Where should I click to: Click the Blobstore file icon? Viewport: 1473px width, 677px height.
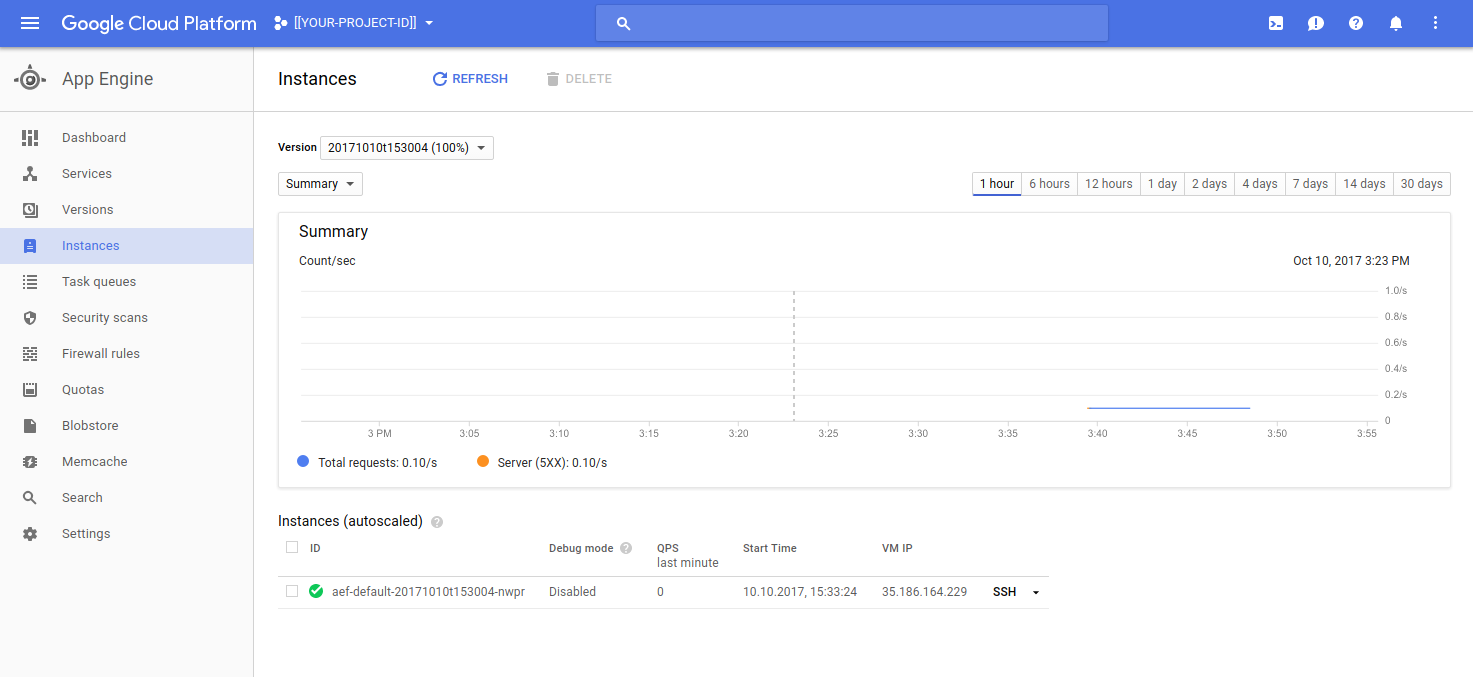pos(30,426)
